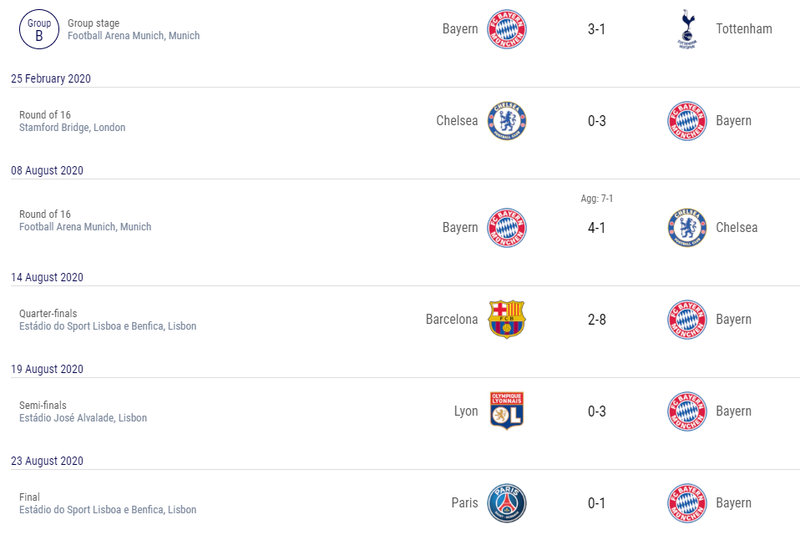Click Tottenham crest in group stage match
The height and width of the screenshot is (550, 800).
687,29
